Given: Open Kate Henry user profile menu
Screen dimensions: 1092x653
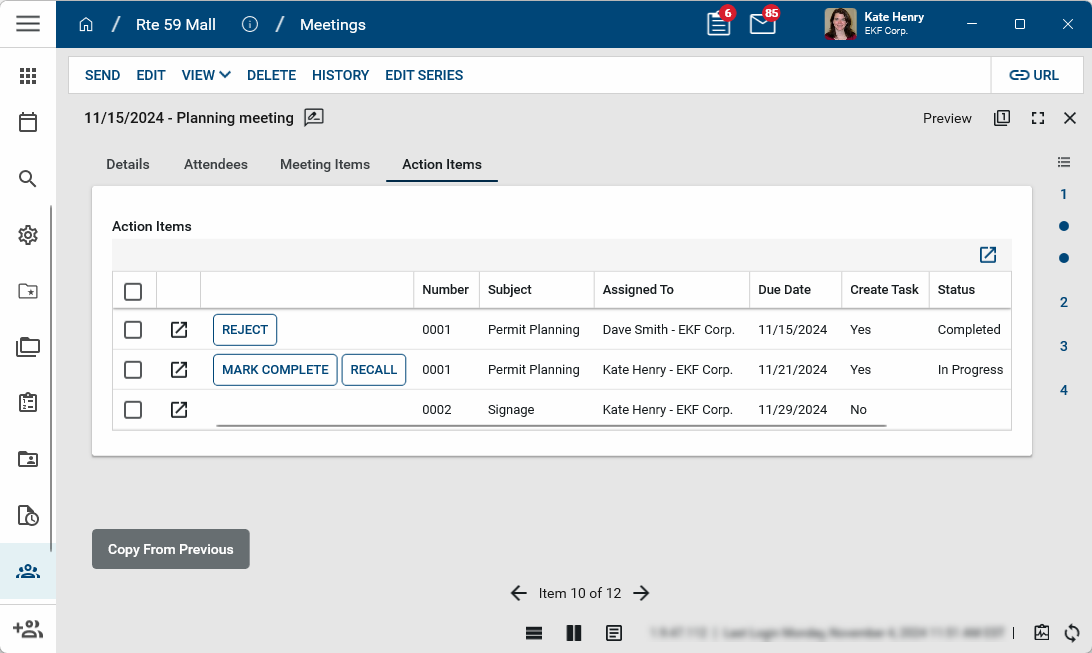Looking at the screenshot, I should [x=875, y=24].
